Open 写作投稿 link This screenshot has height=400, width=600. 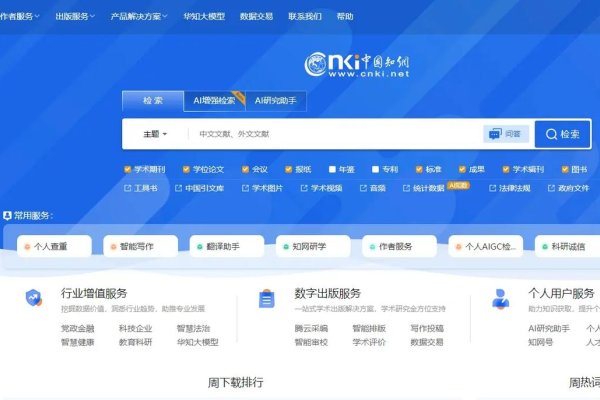(x=427, y=328)
